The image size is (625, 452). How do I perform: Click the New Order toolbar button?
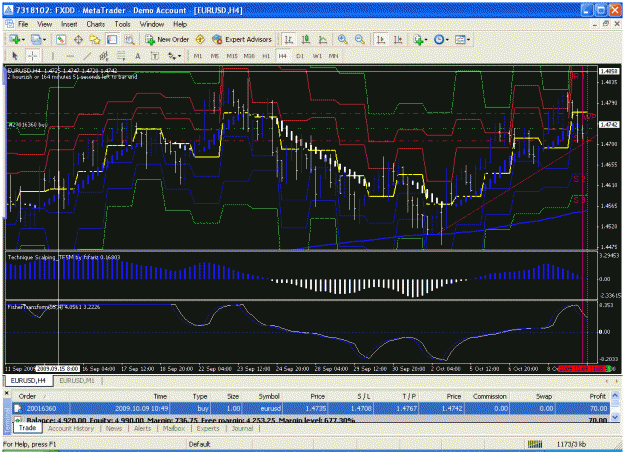tap(167, 39)
